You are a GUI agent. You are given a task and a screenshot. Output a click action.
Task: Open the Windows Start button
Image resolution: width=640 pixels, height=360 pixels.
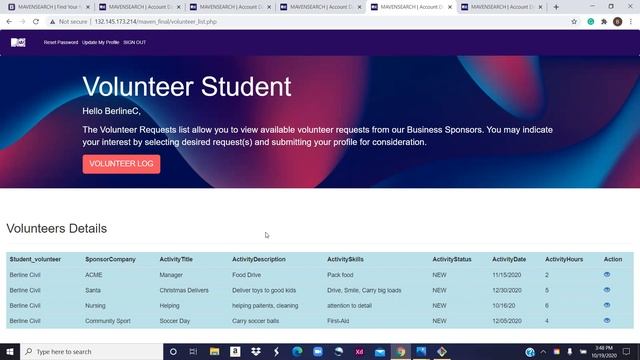(x=10, y=351)
